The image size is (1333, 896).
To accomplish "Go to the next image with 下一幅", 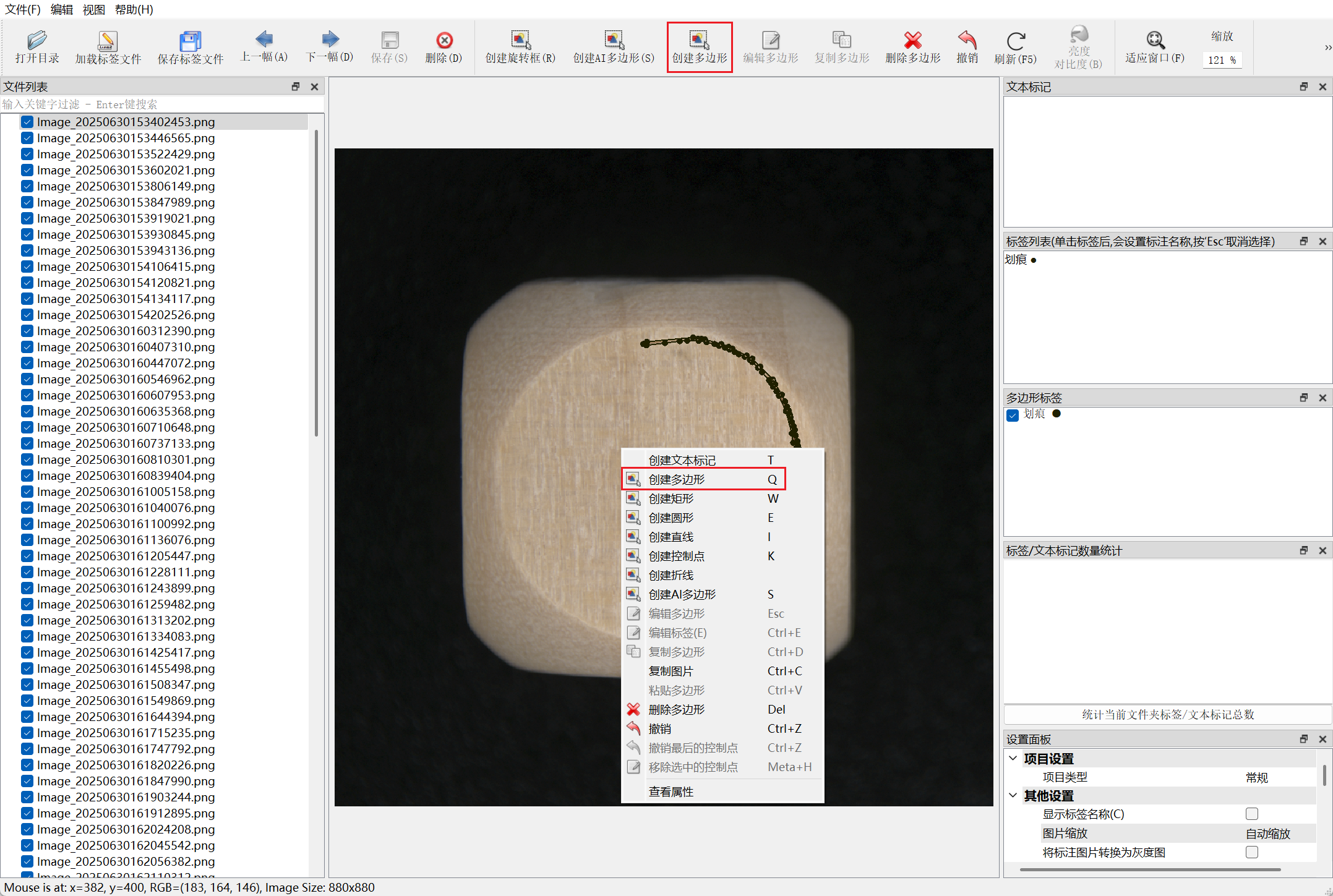I will coord(330,40).
